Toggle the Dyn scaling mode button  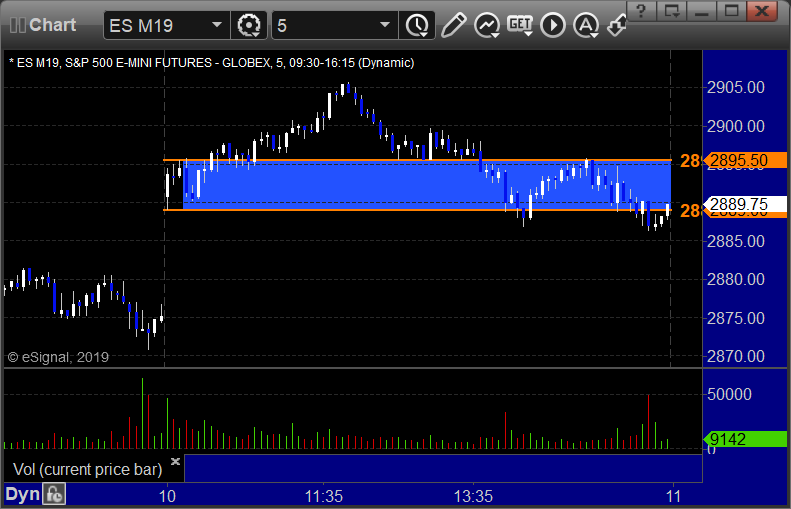pos(23,494)
